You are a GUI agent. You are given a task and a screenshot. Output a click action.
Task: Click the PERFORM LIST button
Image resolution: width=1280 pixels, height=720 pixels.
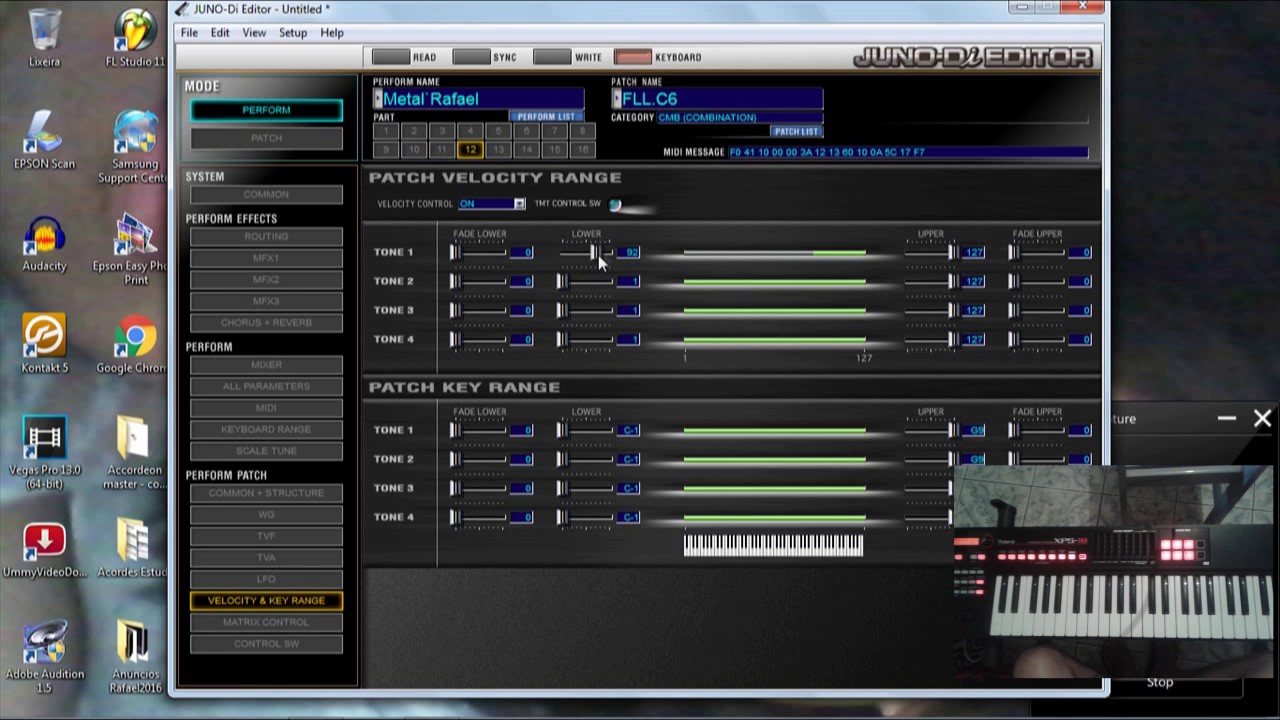point(546,117)
